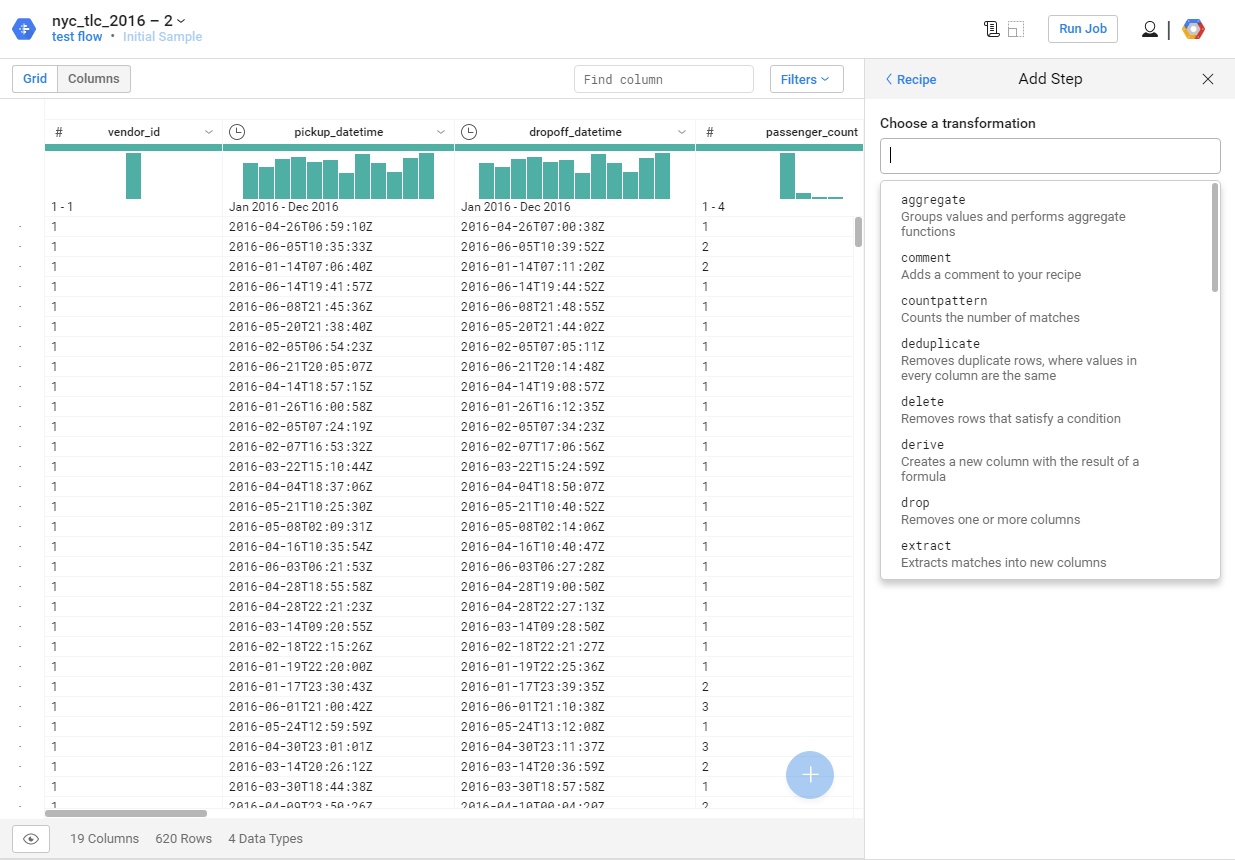
Task: Toggle the eye visibility button in status bar
Action: click(x=31, y=839)
